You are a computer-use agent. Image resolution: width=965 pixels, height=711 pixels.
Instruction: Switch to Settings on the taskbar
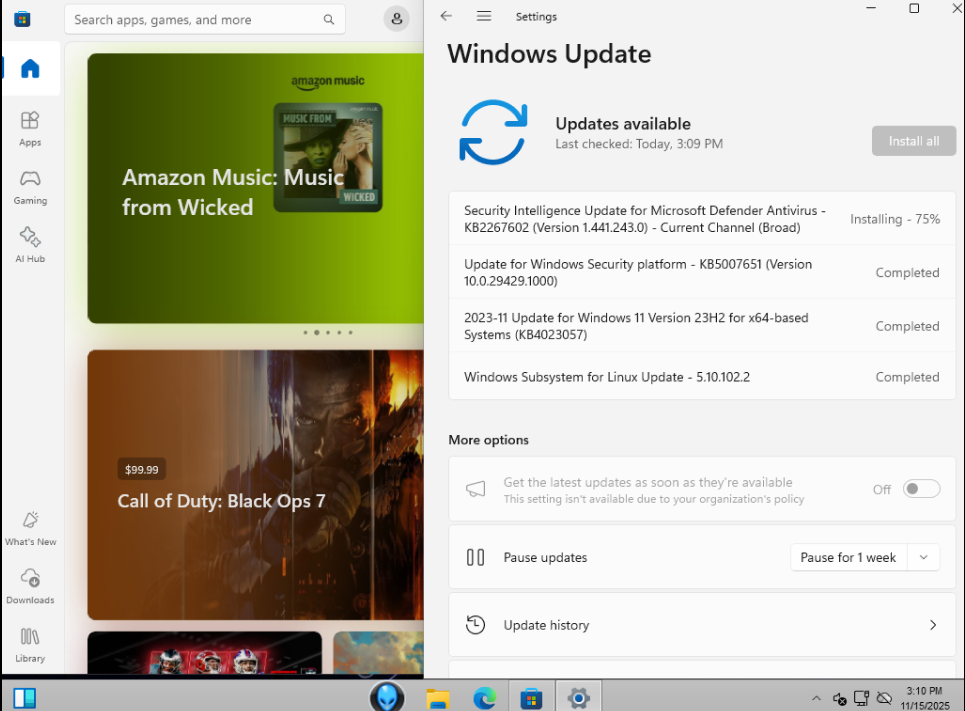coord(579,698)
